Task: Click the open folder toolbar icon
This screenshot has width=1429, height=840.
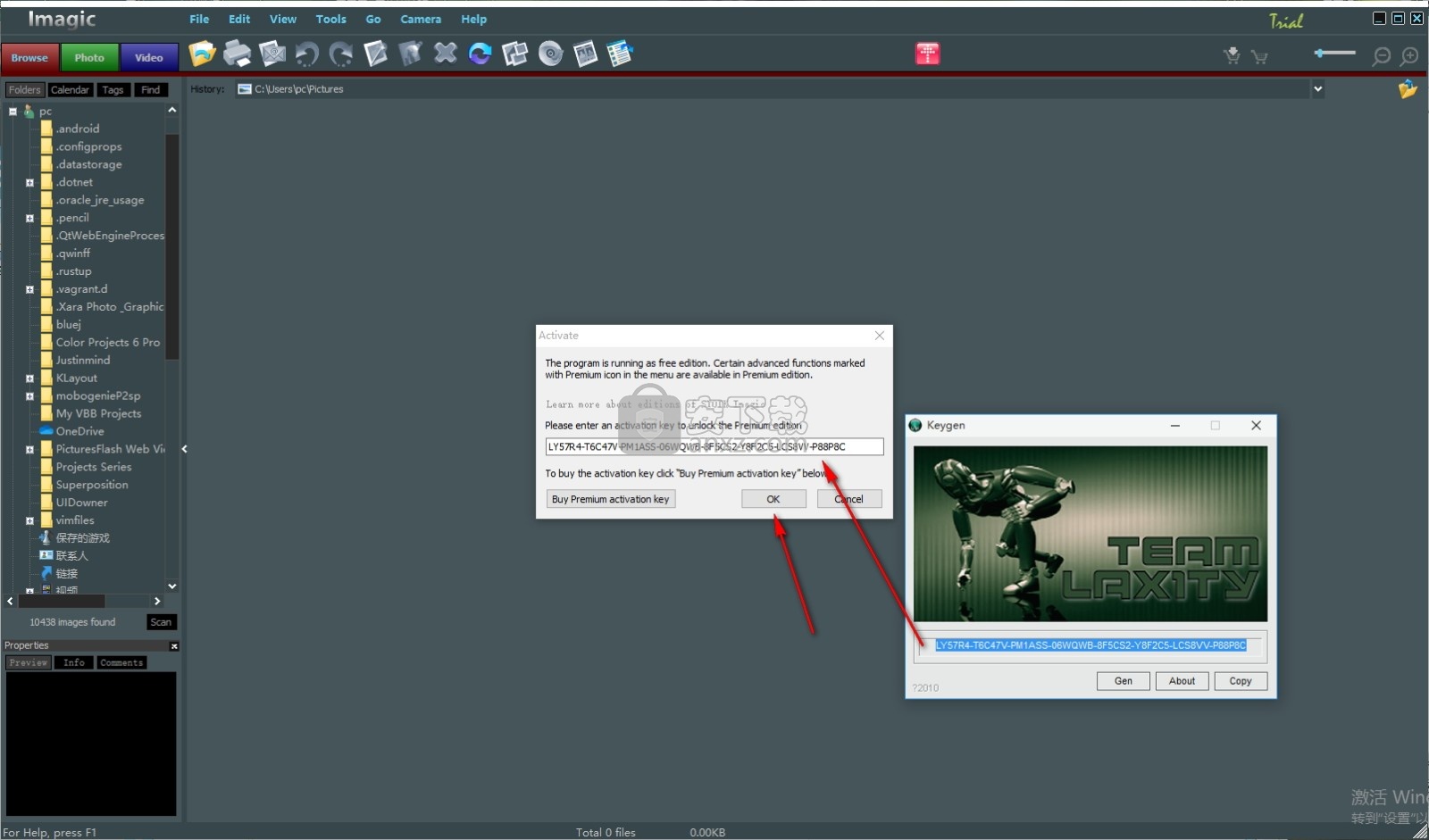Action: [x=203, y=54]
